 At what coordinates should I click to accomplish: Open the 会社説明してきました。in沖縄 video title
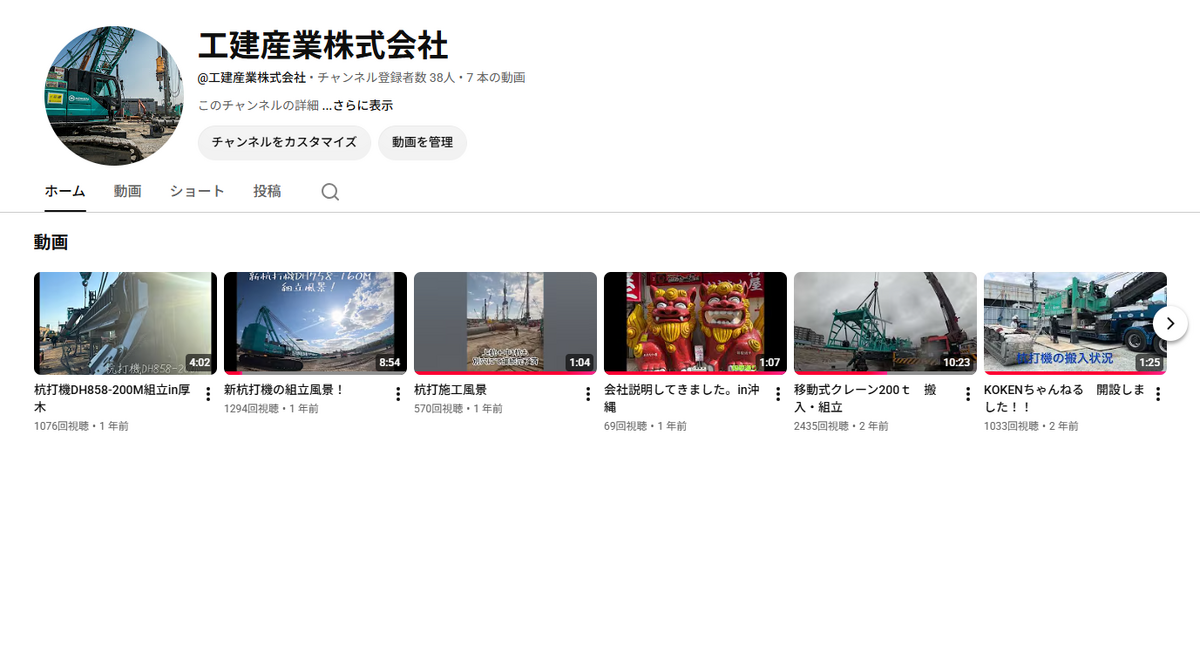[682, 398]
